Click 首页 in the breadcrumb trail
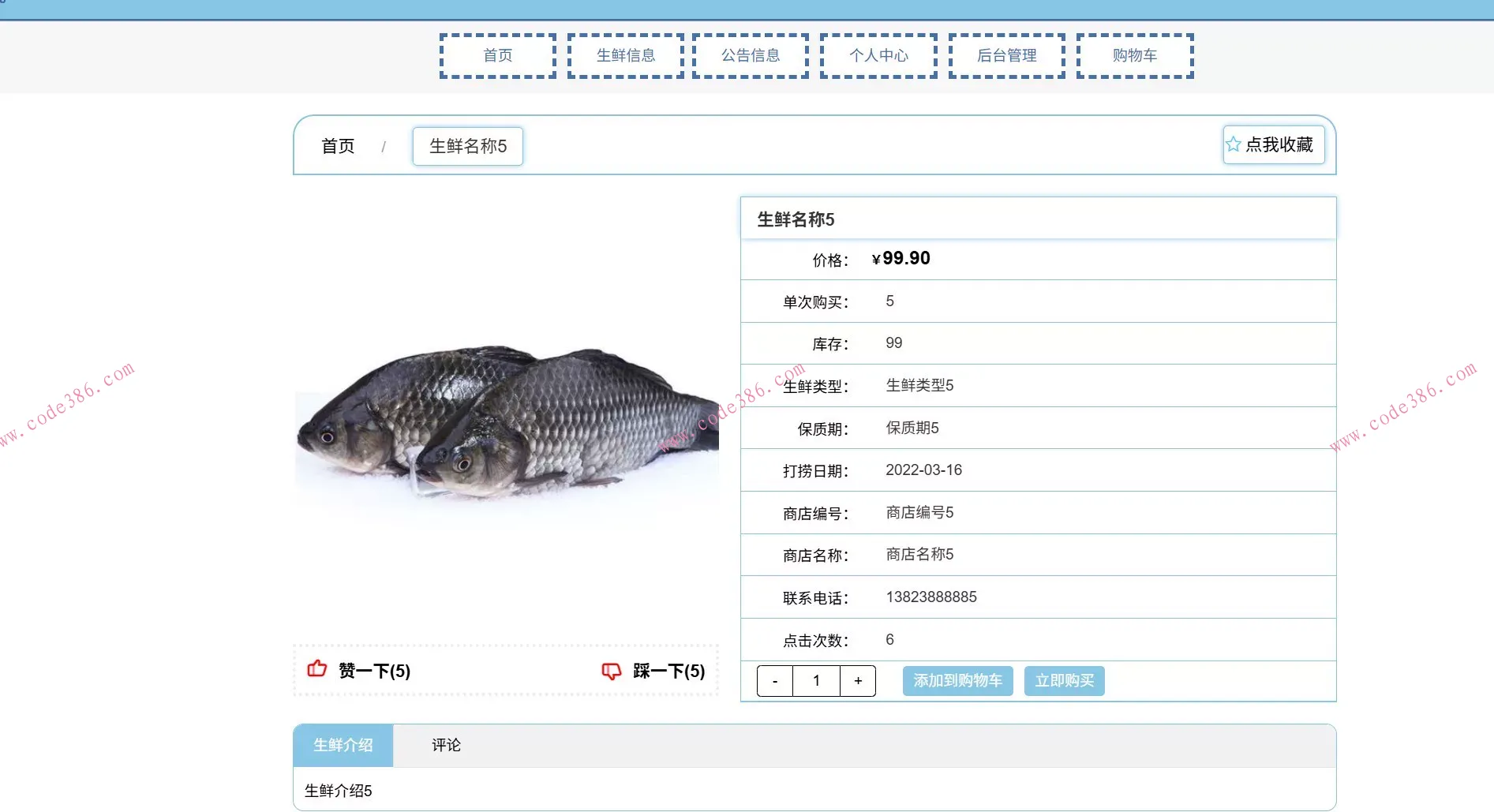Viewport: 1494px width, 812px height. click(337, 146)
